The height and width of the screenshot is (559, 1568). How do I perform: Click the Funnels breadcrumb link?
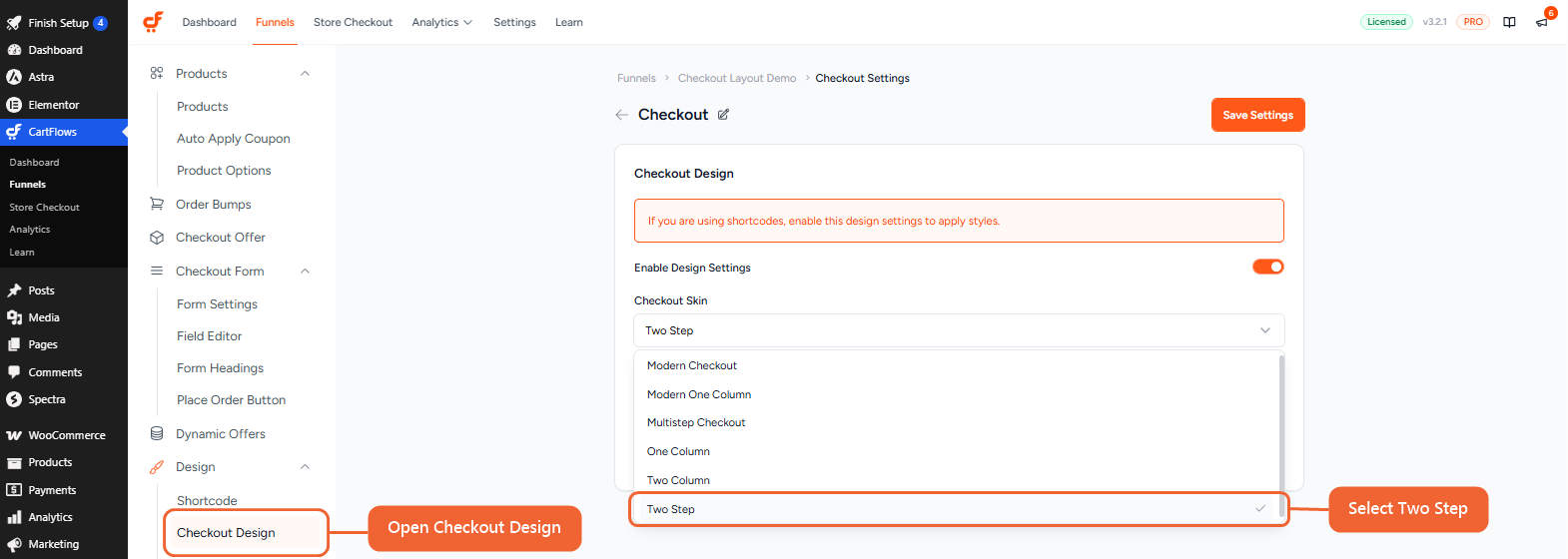(x=636, y=78)
